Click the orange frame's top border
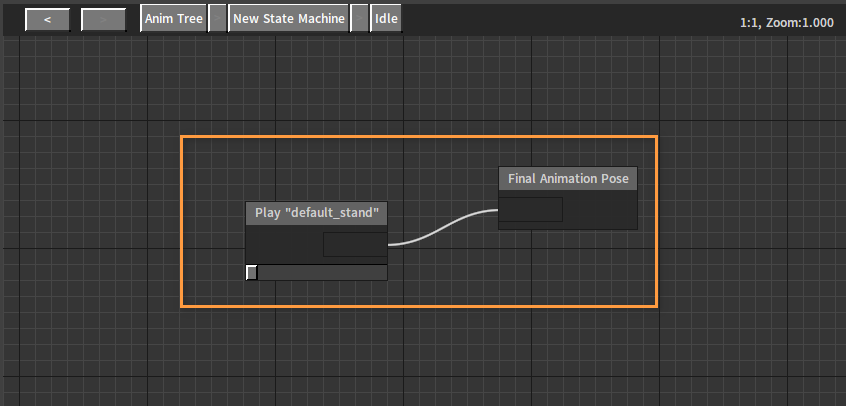Viewport: 846px width, 406px height. 420,136
